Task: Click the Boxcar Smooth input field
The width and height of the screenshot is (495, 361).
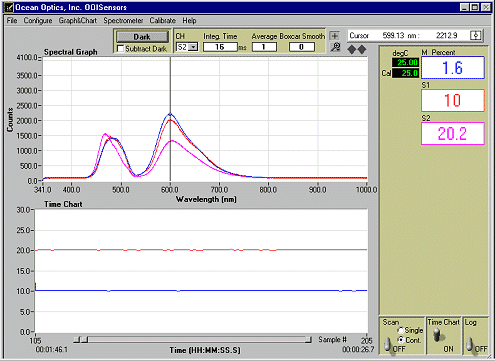Action: coord(302,47)
